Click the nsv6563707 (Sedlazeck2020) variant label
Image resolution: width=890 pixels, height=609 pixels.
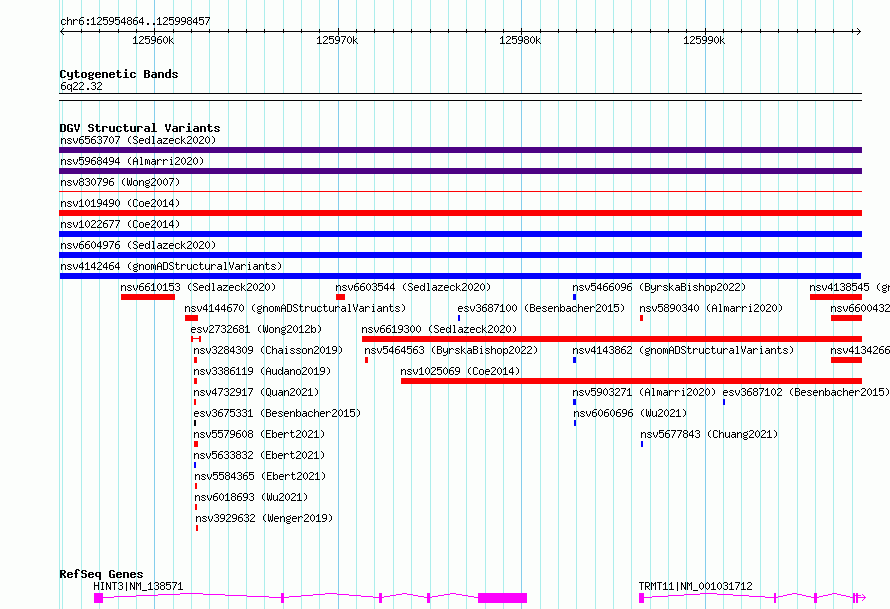pos(137,140)
